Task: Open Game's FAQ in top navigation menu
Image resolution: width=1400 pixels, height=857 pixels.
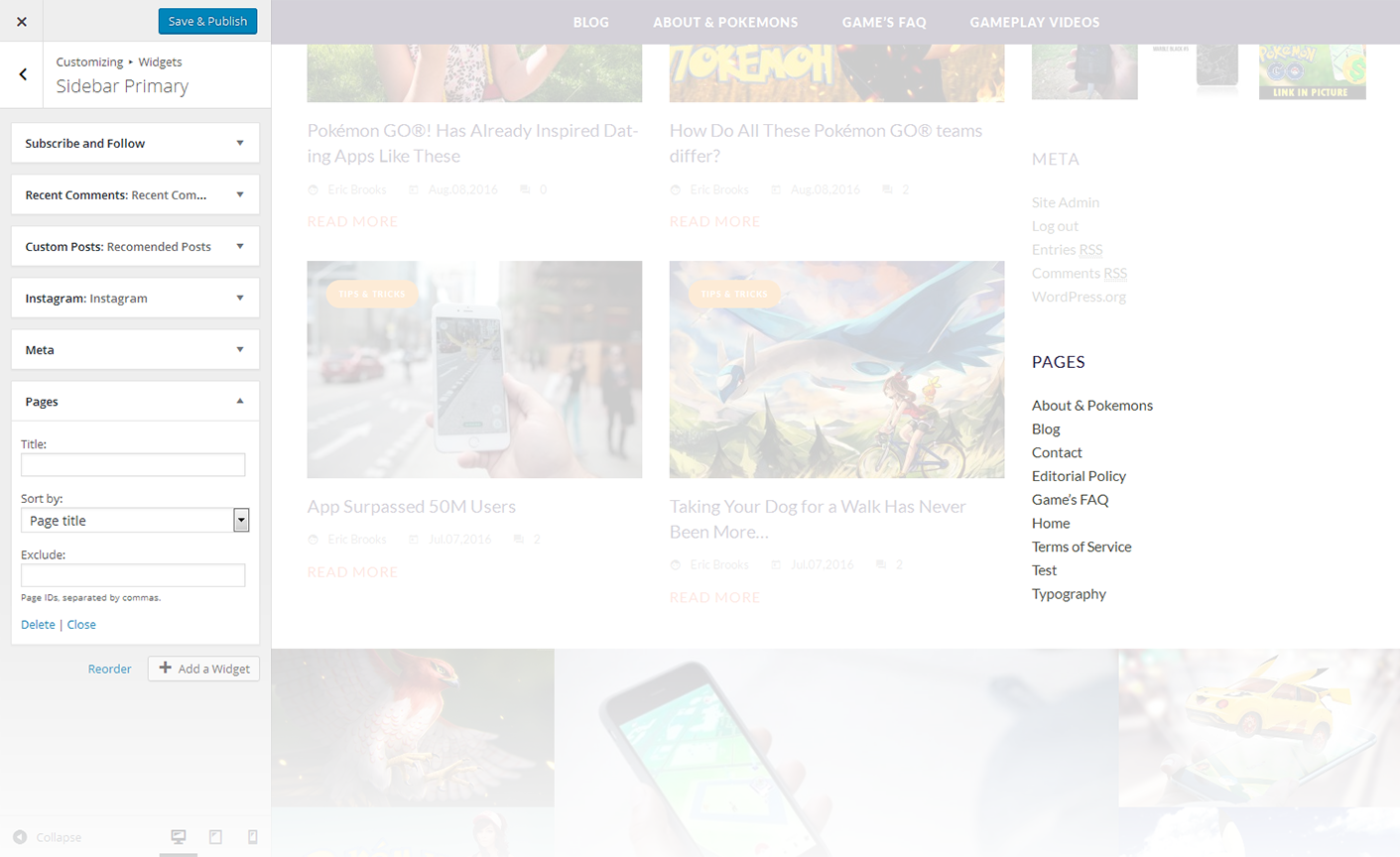Action: (884, 22)
